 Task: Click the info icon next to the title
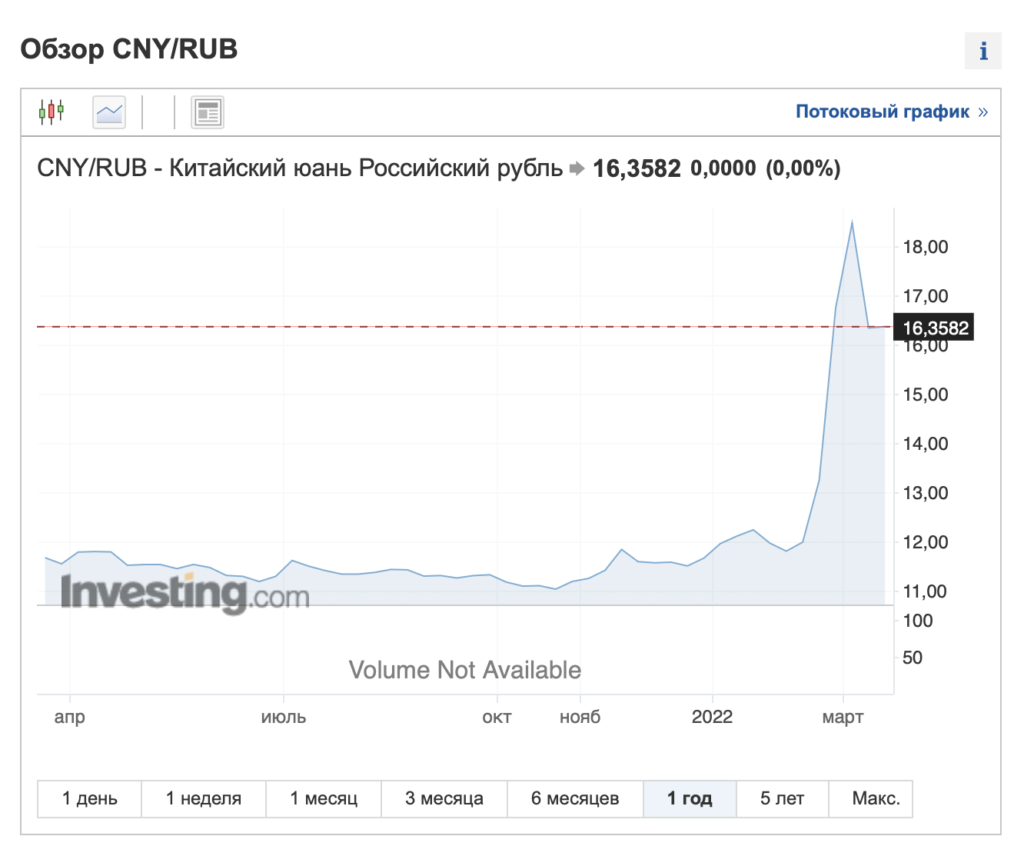point(983,50)
